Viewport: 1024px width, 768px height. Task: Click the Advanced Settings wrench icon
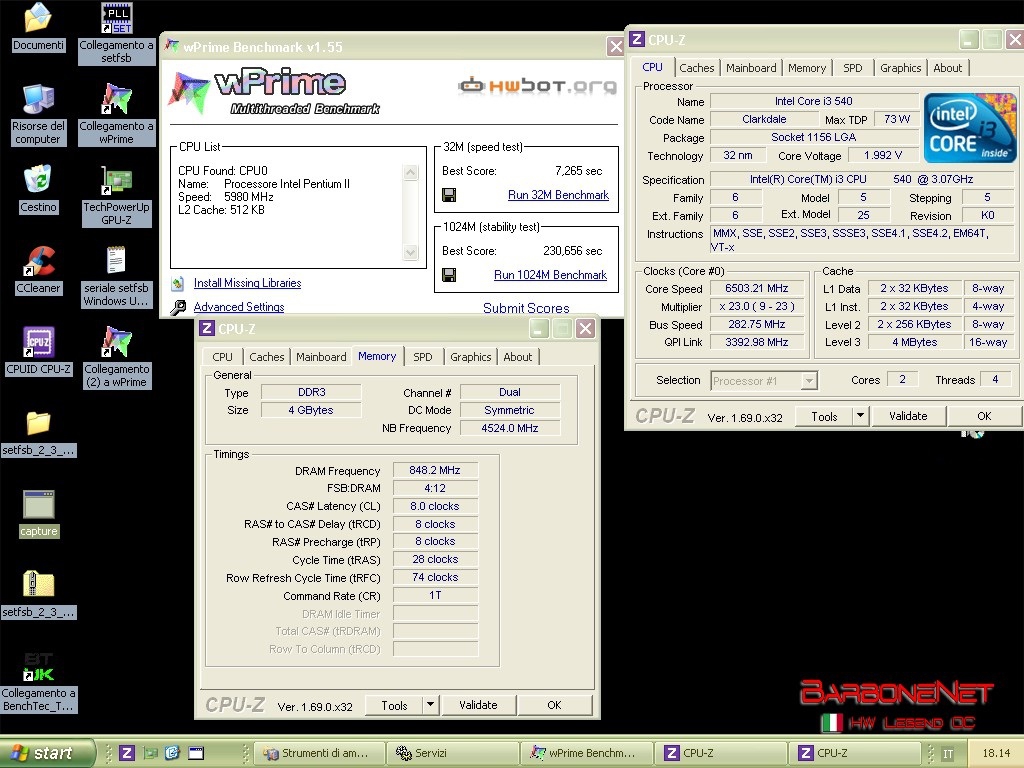point(178,308)
